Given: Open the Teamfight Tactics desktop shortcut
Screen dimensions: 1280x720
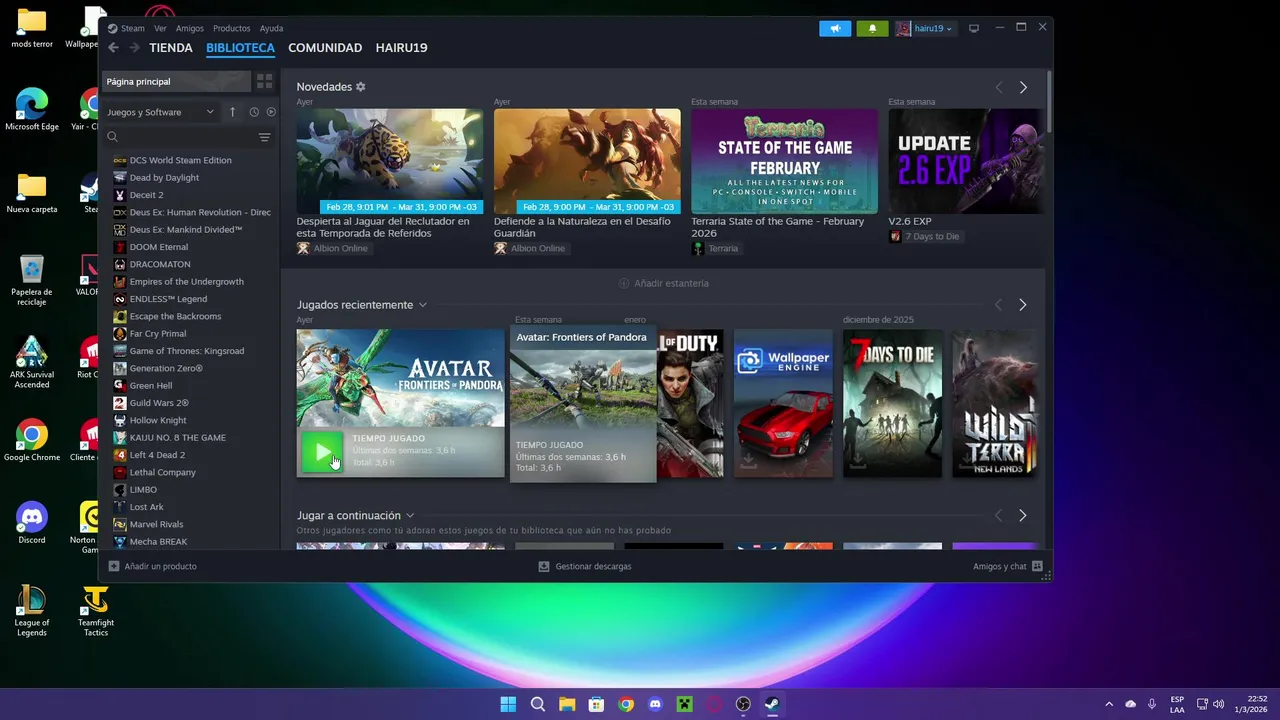Looking at the screenshot, I should (95, 611).
